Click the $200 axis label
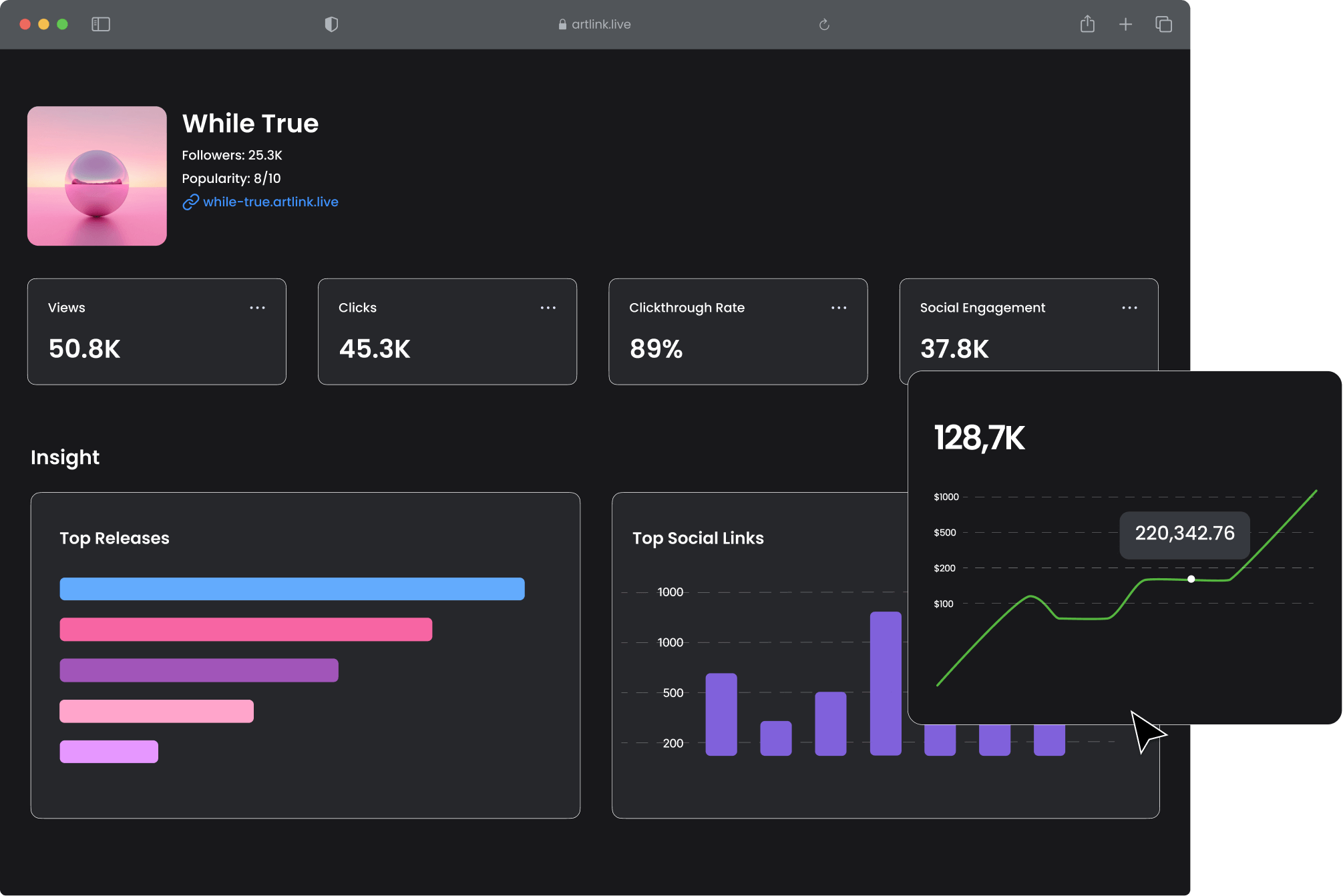This screenshot has width=1343, height=896. pyautogui.click(x=944, y=568)
